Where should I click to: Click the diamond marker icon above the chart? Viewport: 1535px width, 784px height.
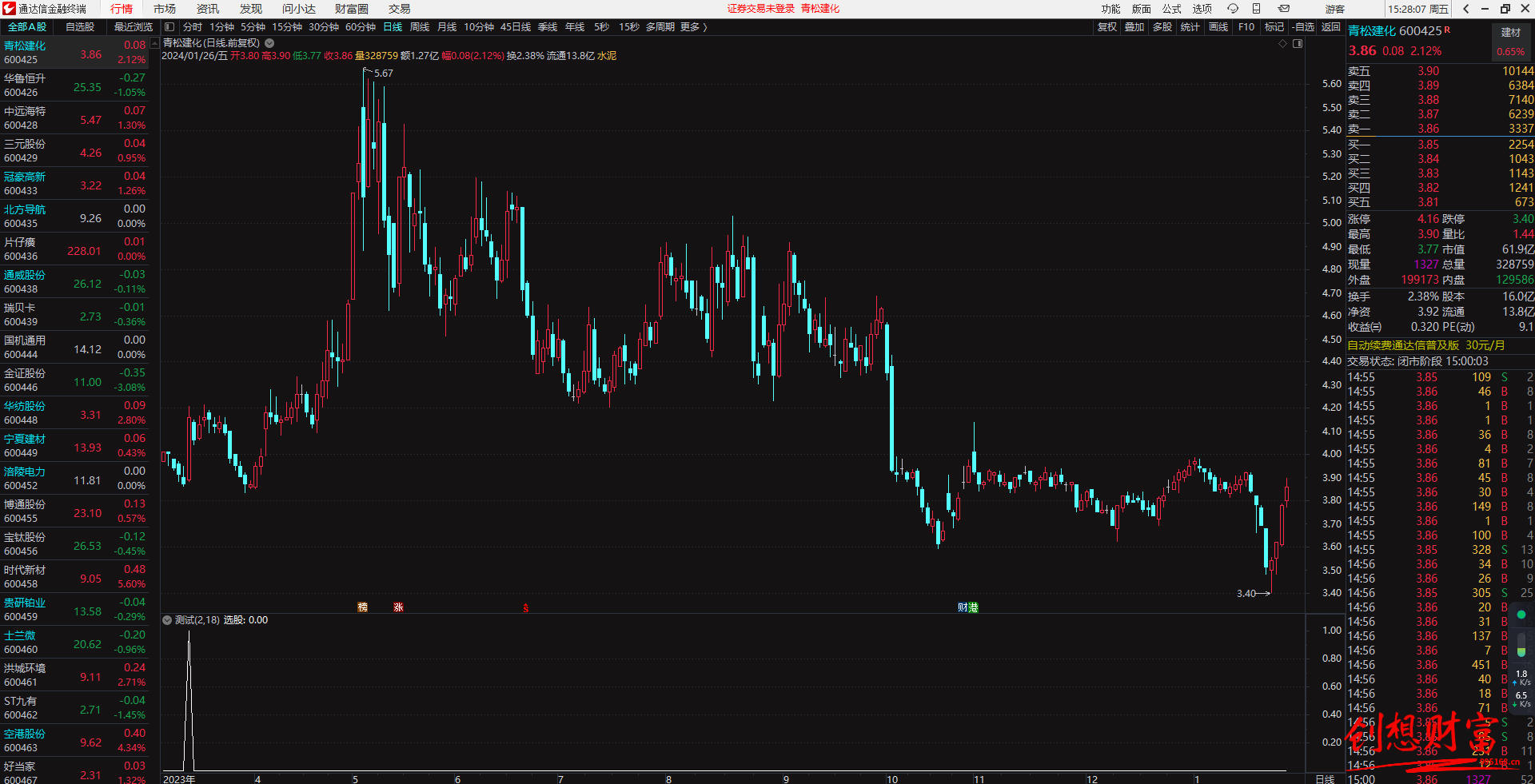point(1283,44)
